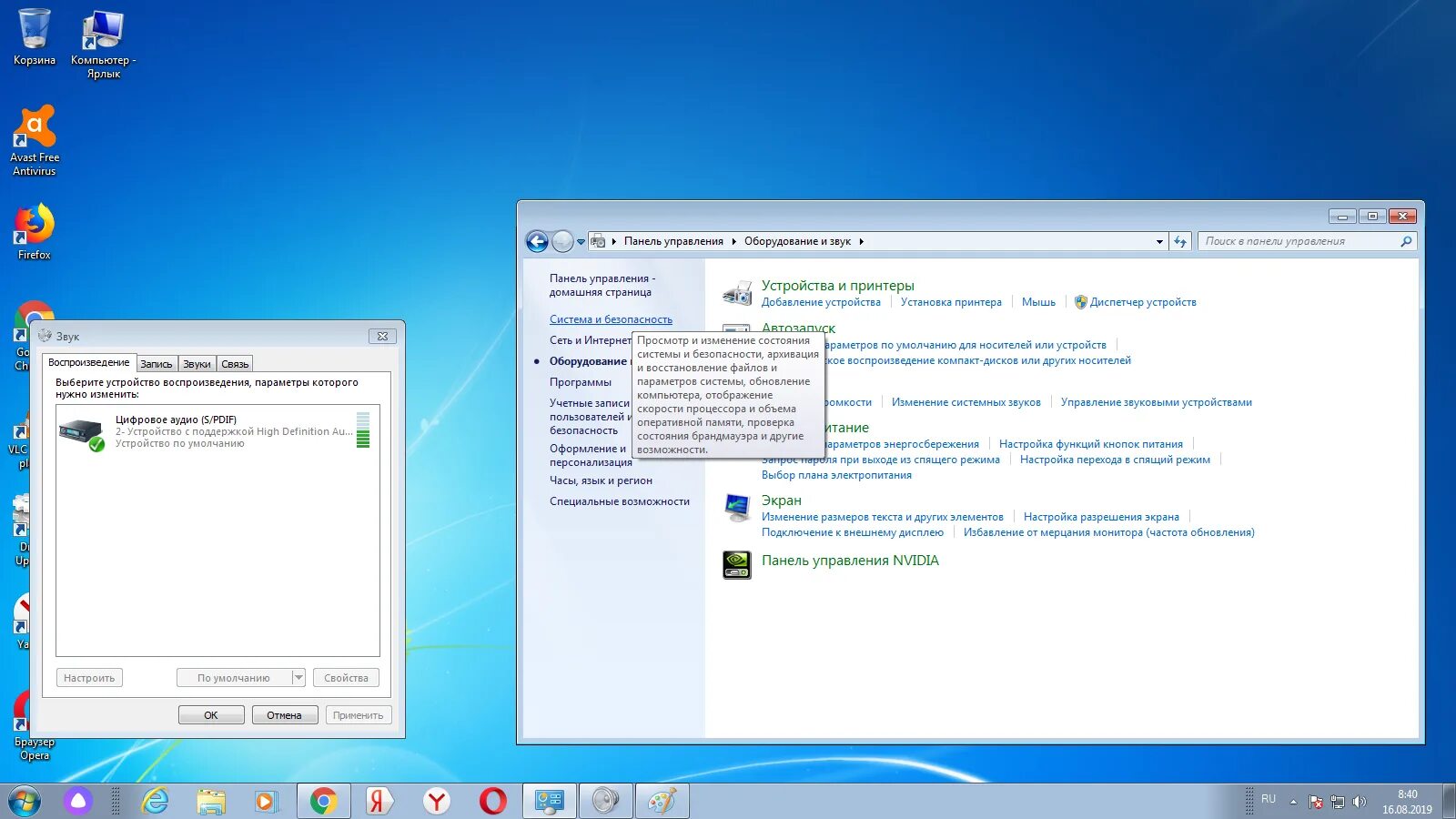1456x819 pixels.
Task: Click the По умолчанию button
Action: tap(234, 678)
